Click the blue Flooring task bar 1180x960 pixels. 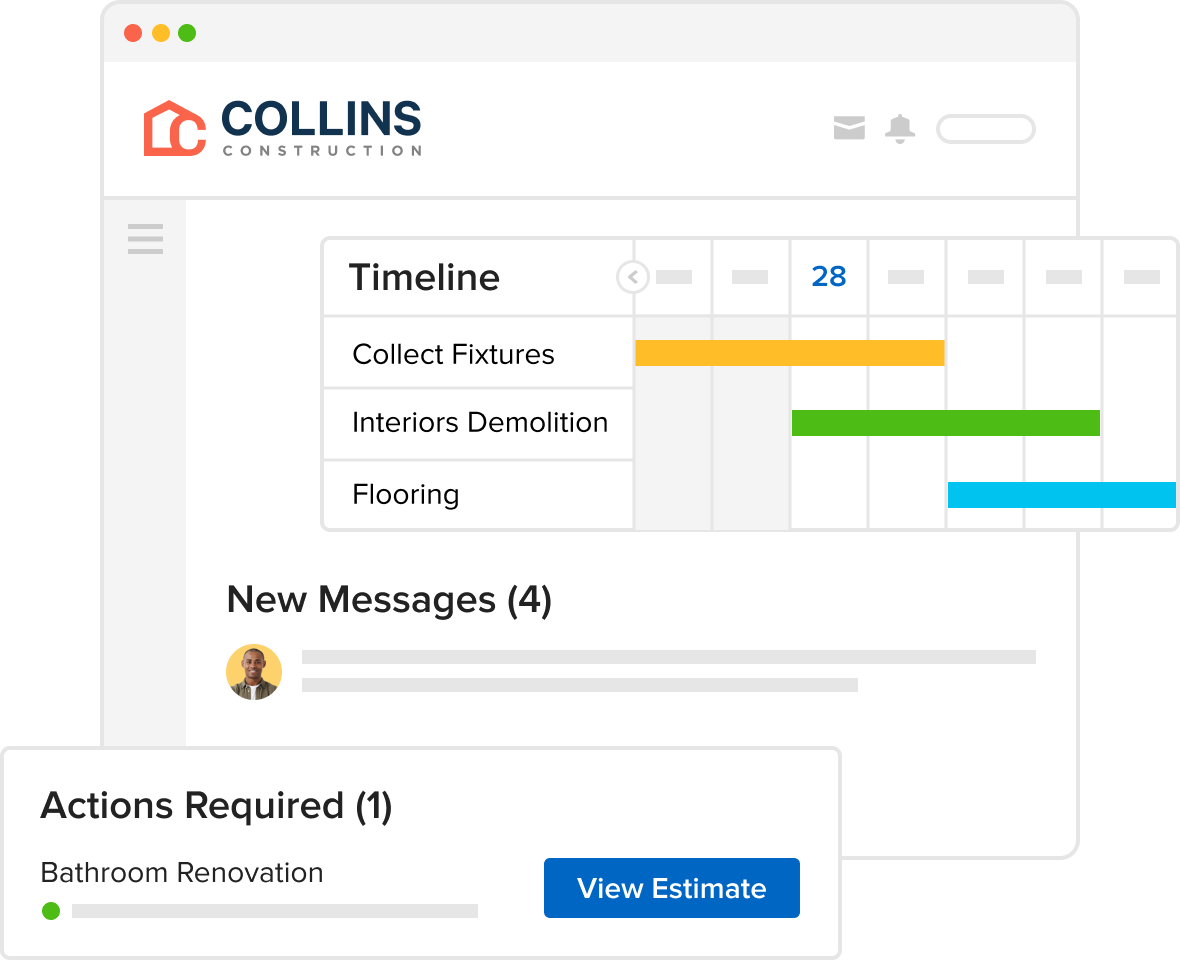(x=1061, y=495)
